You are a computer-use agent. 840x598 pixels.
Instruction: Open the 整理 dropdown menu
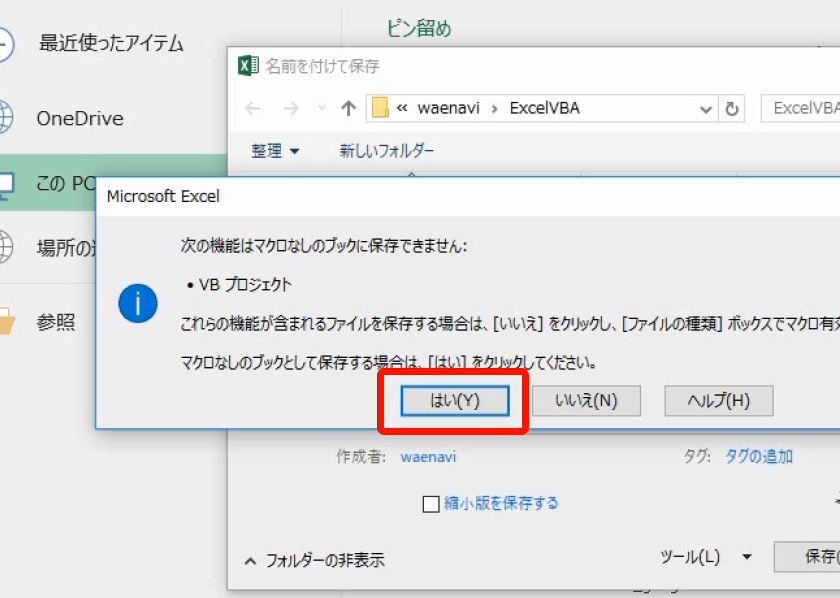pos(275,151)
